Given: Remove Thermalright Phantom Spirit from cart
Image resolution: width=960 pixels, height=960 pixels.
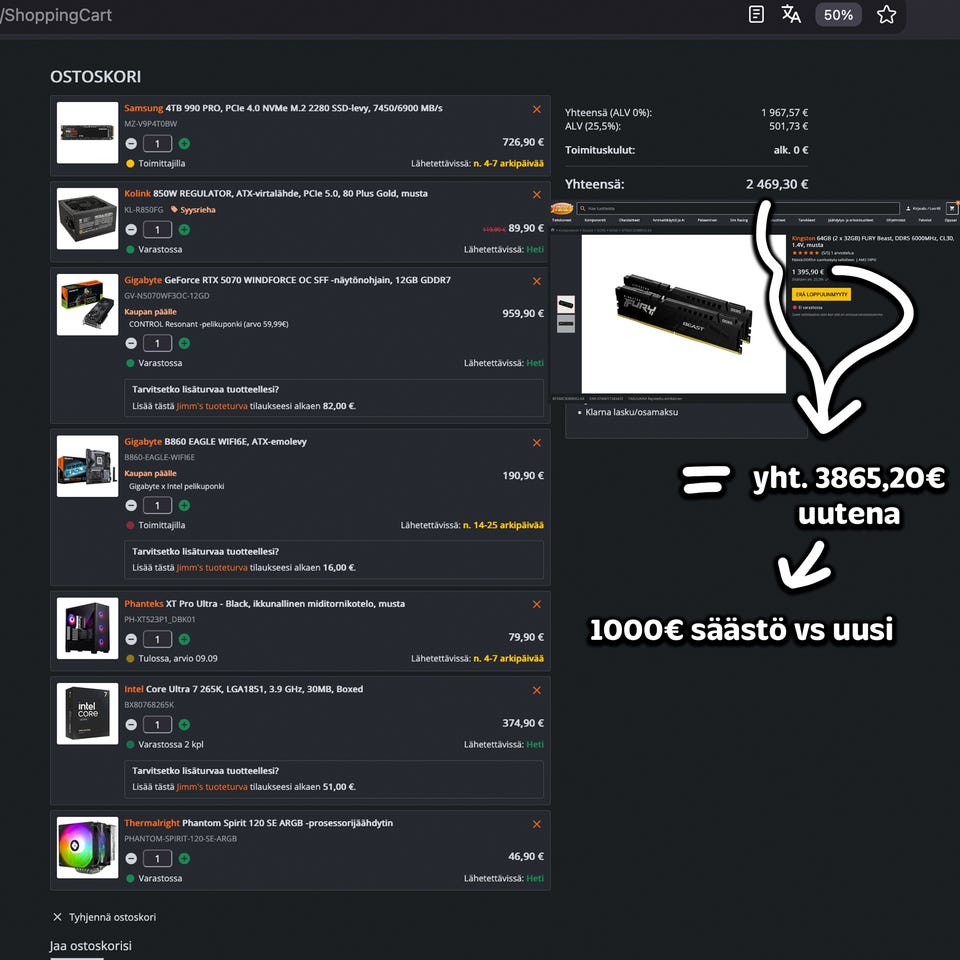Looking at the screenshot, I should click(x=536, y=824).
